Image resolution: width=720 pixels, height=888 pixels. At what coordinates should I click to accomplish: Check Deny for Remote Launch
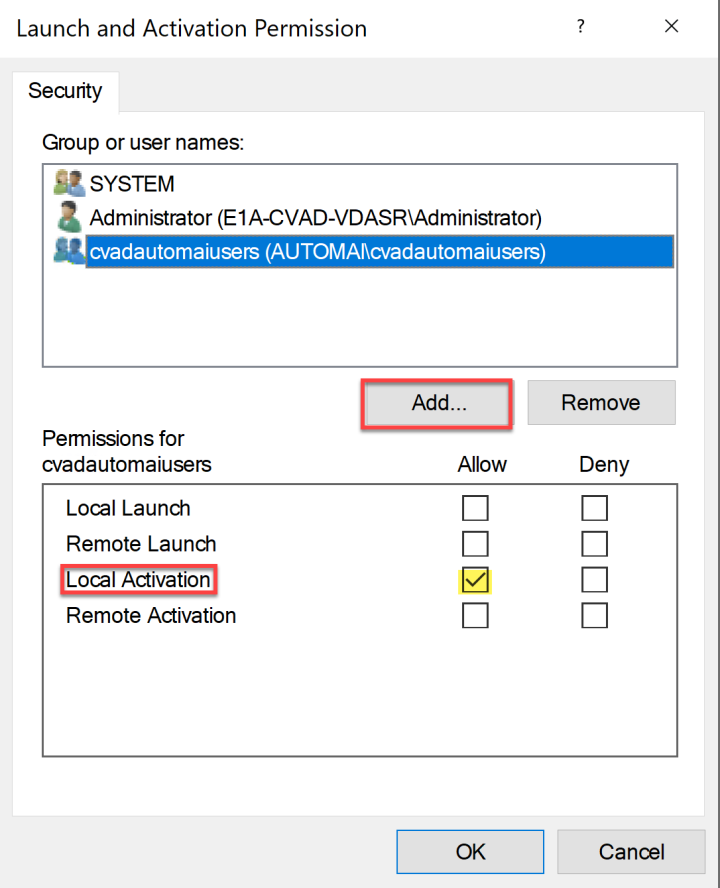pos(594,544)
